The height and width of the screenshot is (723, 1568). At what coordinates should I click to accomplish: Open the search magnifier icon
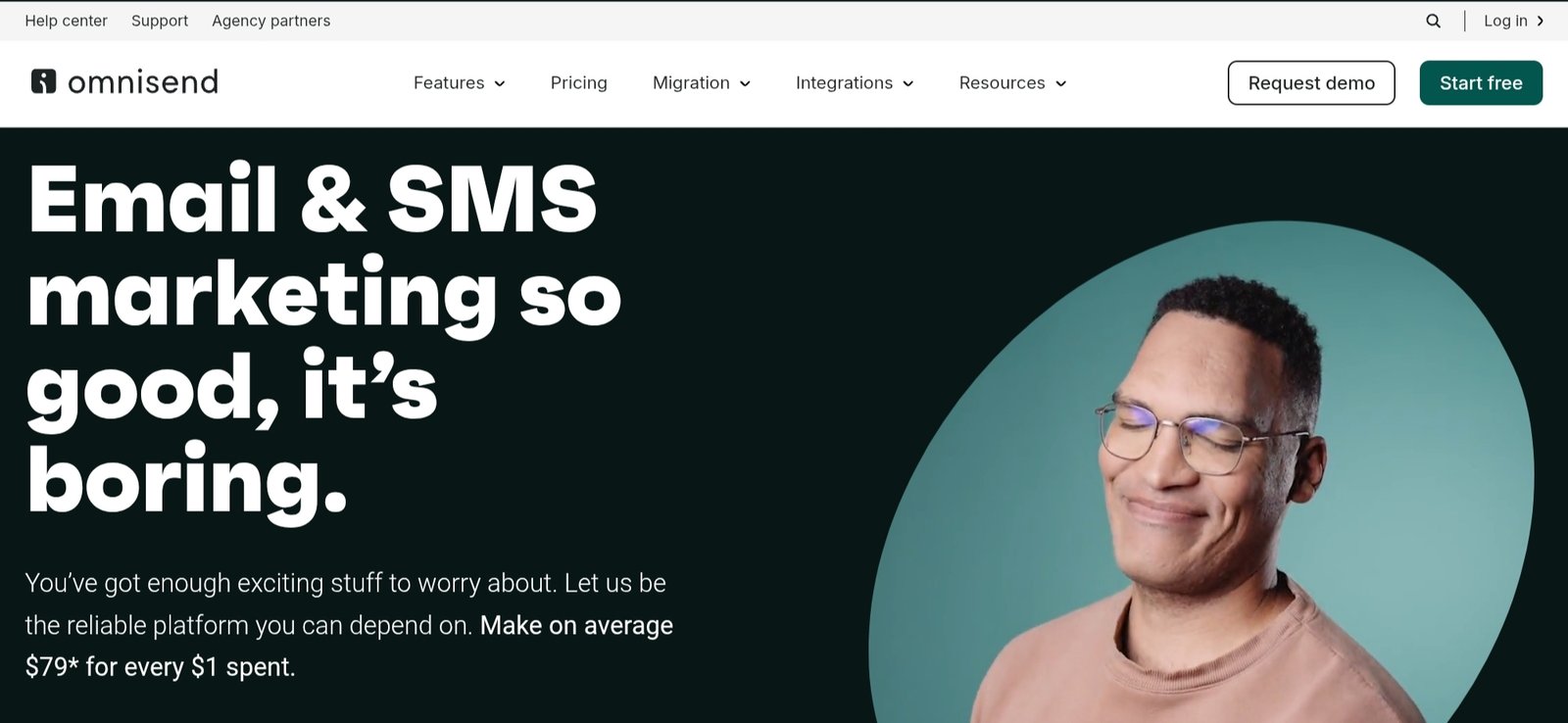tap(1433, 21)
